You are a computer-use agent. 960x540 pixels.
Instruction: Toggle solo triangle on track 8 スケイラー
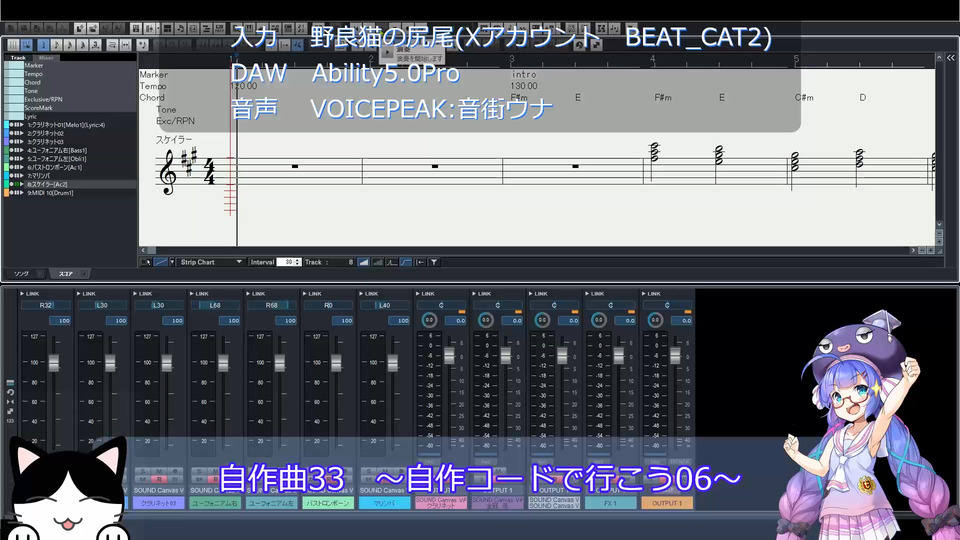(22, 184)
